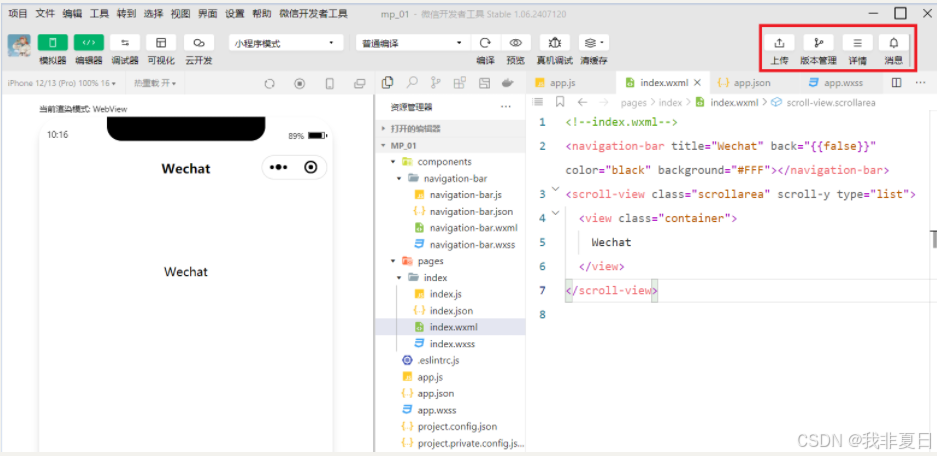Click the bookmark icon in breadcrumb bar

click(x=560, y=102)
